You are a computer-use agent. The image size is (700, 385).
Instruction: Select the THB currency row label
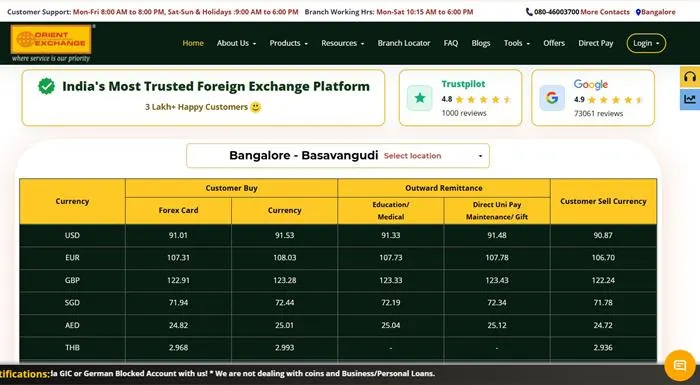72,347
